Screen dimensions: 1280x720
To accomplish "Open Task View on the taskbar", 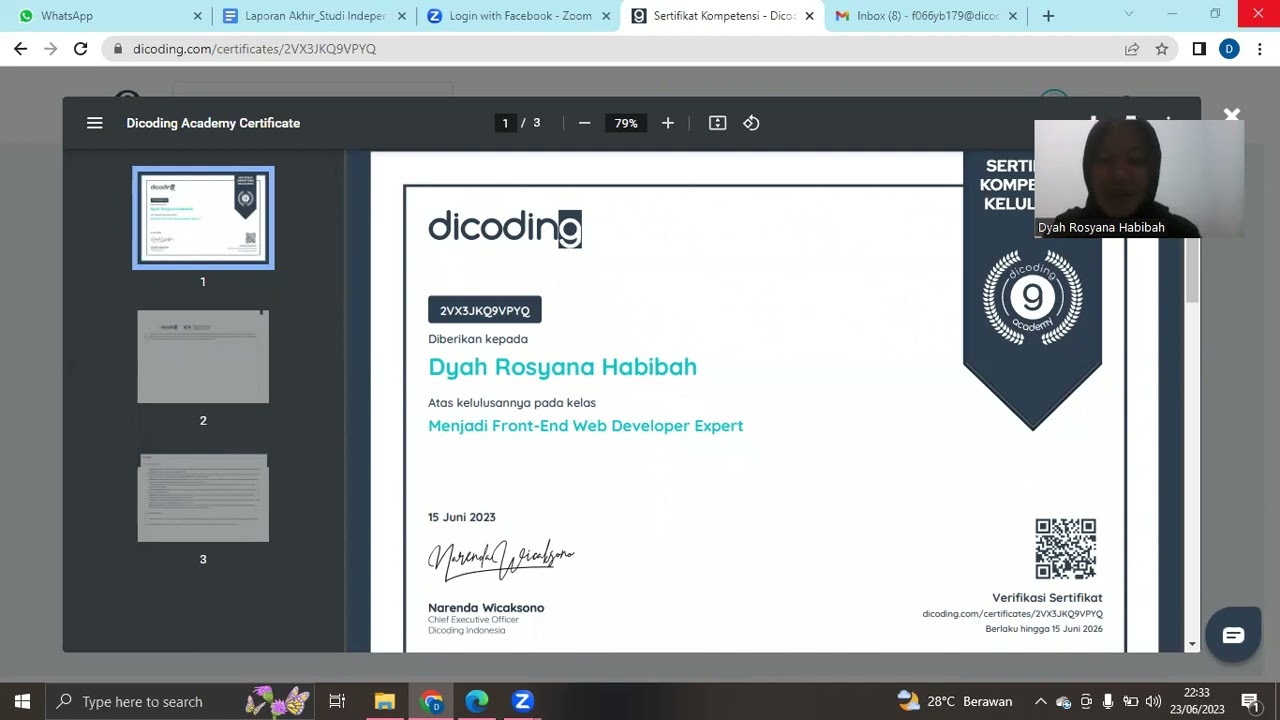I will pyautogui.click(x=337, y=701).
